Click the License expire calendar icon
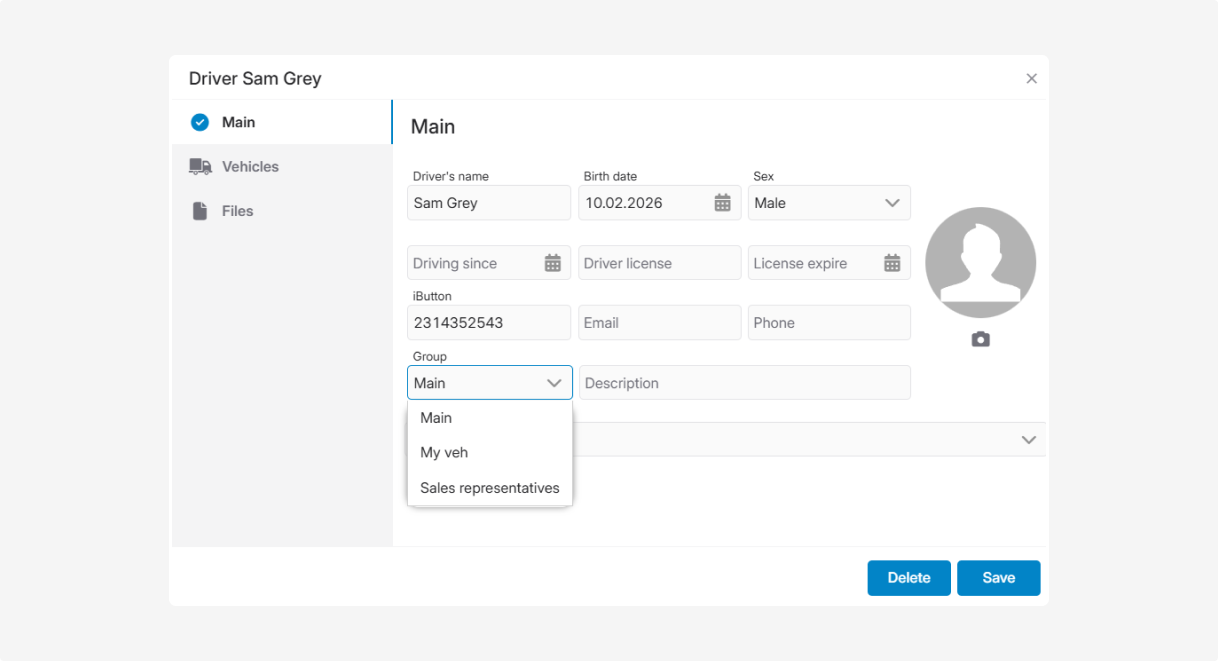Image resolution: width=1218 pixels, height=661 pixels. (x=892, y=263)
